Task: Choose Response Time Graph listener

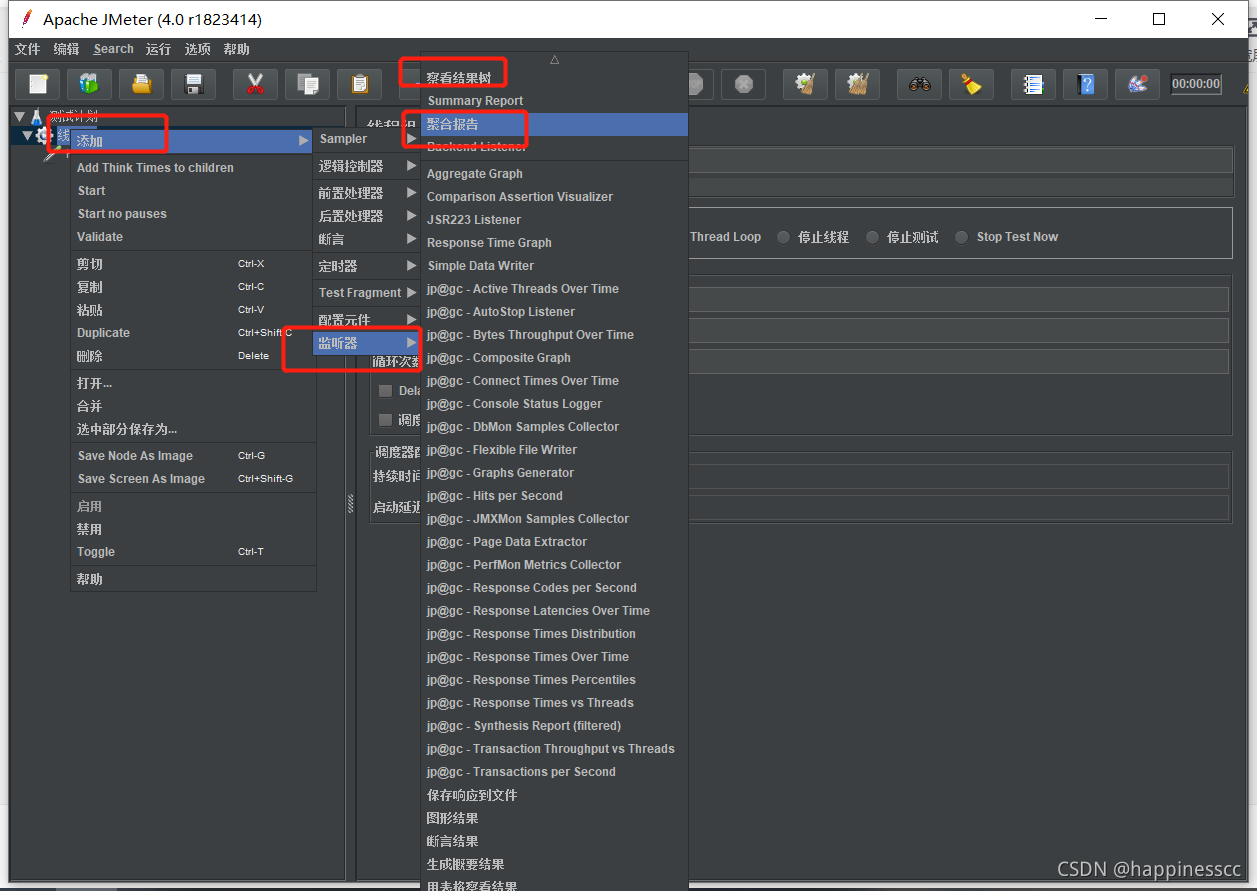Action: point(555,243)
